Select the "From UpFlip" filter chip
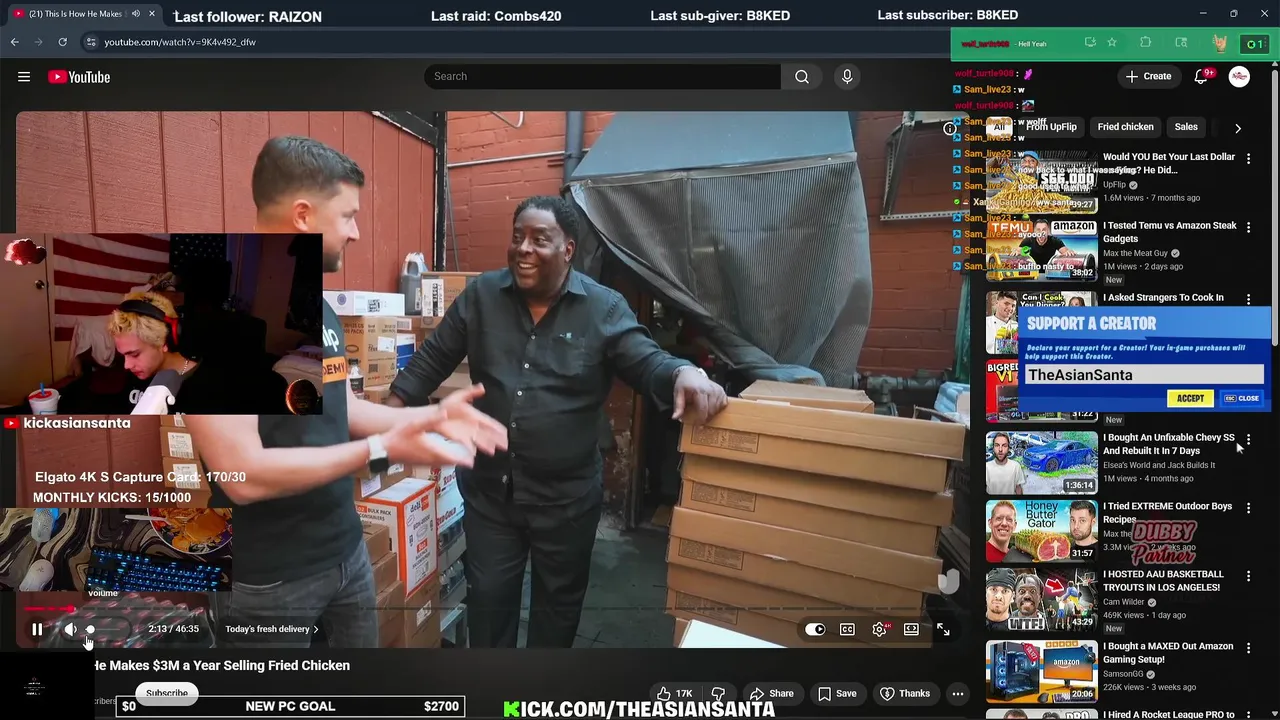This screenshot has height=720, width=1280. [1050, 127]
